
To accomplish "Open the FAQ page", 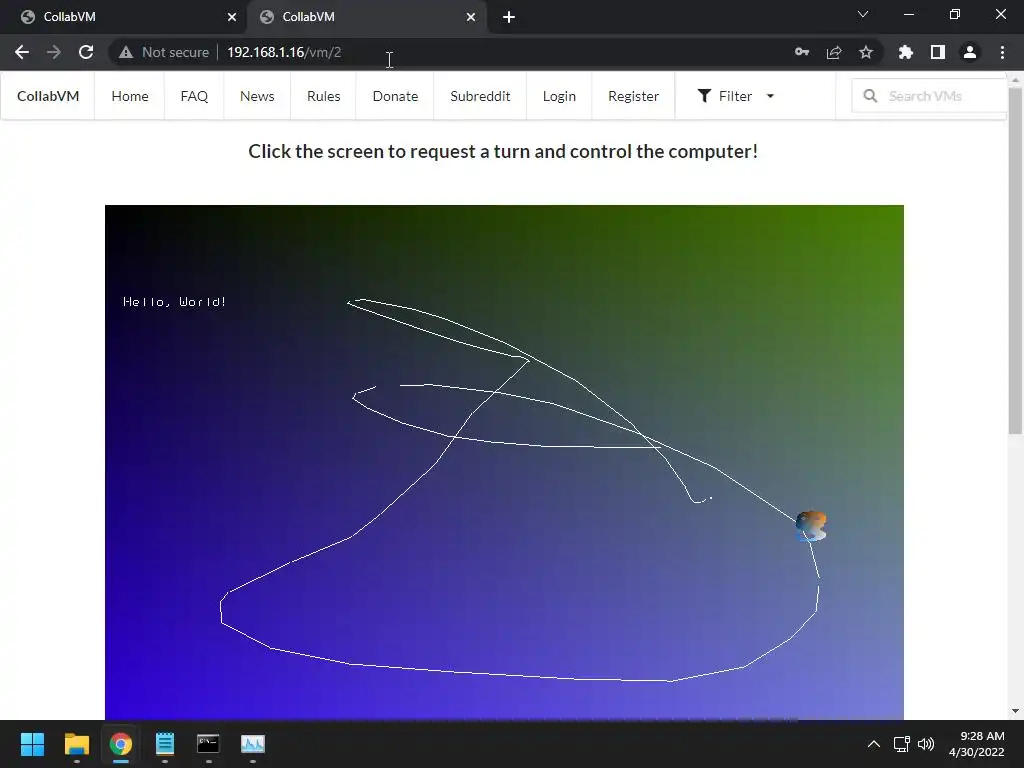I will click(194, 96).
